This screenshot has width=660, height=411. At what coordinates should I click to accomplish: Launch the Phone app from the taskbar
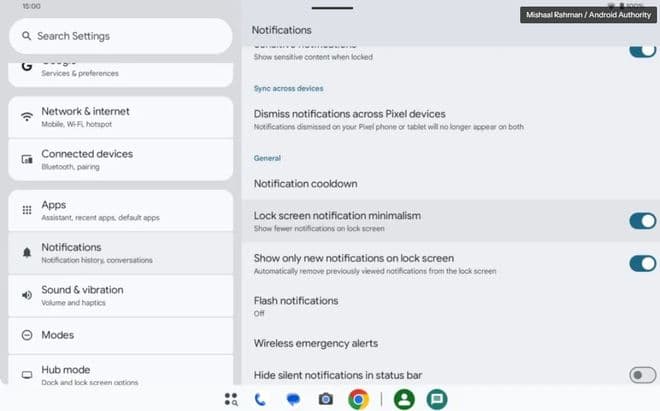(260, 399)
